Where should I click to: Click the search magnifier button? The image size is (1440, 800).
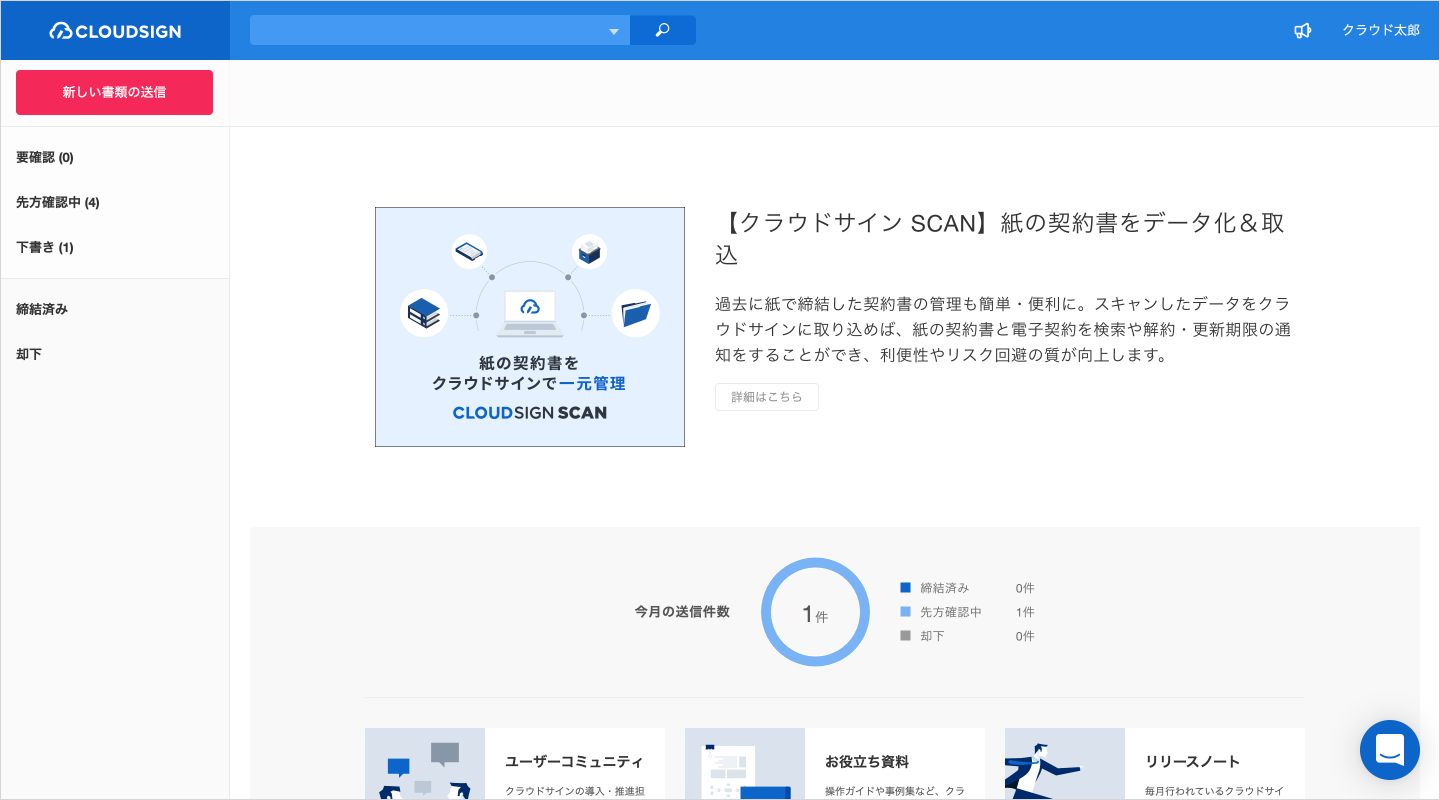(662, 30)
